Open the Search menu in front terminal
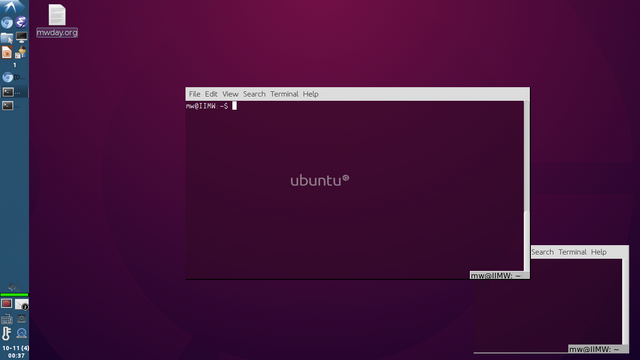This screenshot has width=640, height=360. point(254,94)
